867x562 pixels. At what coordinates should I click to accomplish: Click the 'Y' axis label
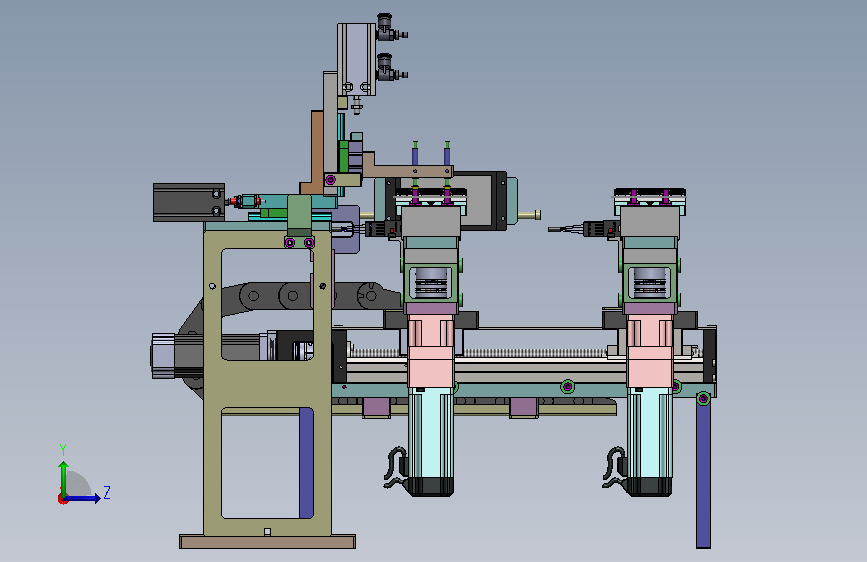pyautogui.click(x=63, y=450)
